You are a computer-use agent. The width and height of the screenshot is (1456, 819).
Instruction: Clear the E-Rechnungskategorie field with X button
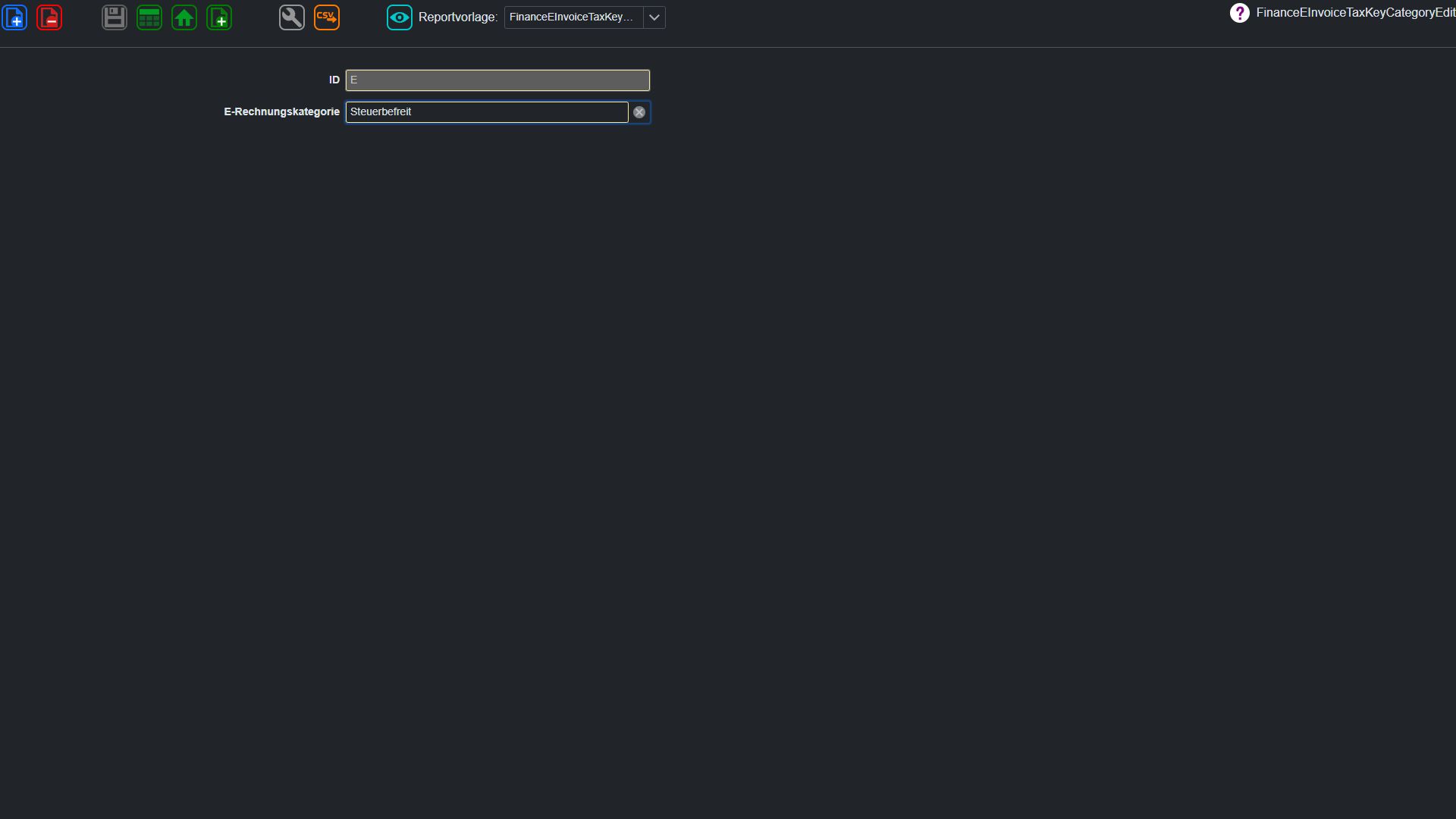point(639,112)
